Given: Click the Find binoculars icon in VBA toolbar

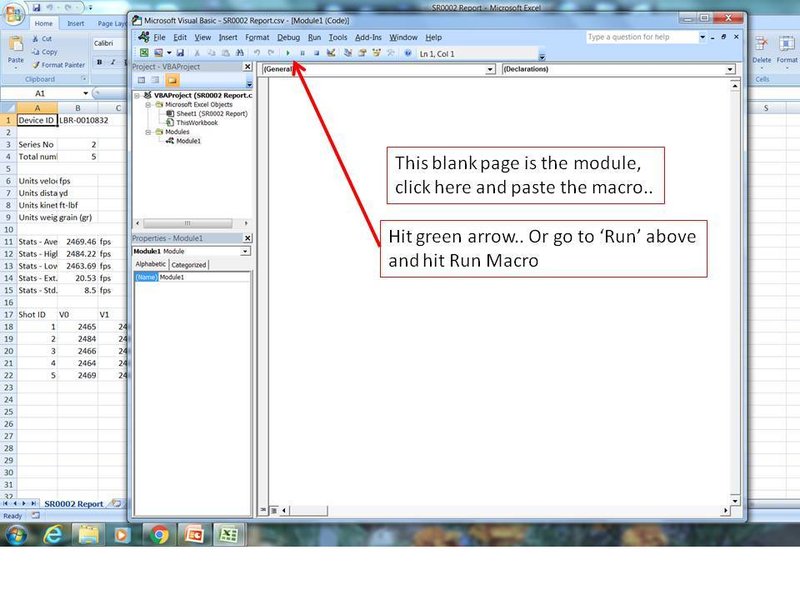Looking at the screenshot, I should tap(240, 53).
